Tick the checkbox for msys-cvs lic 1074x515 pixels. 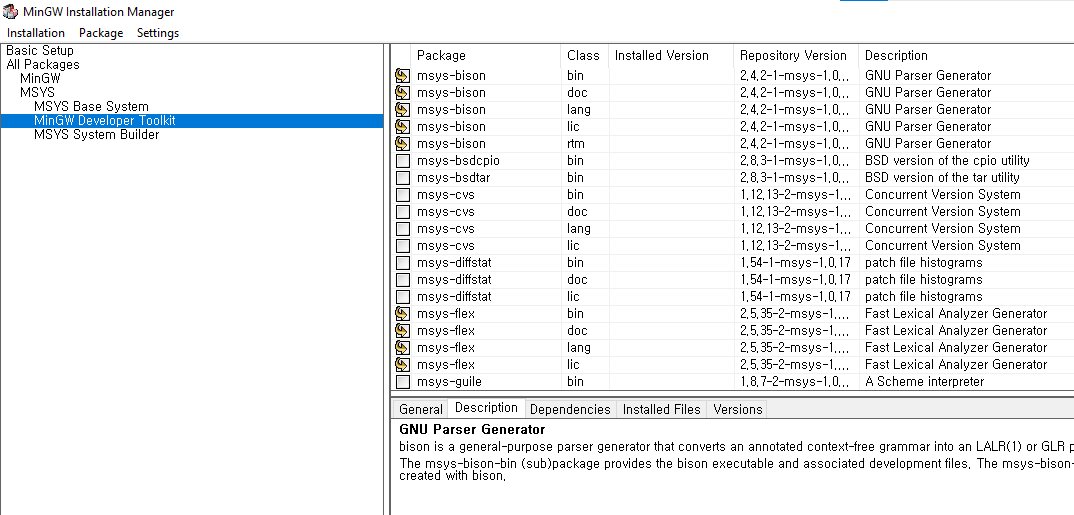coord(403,246)
